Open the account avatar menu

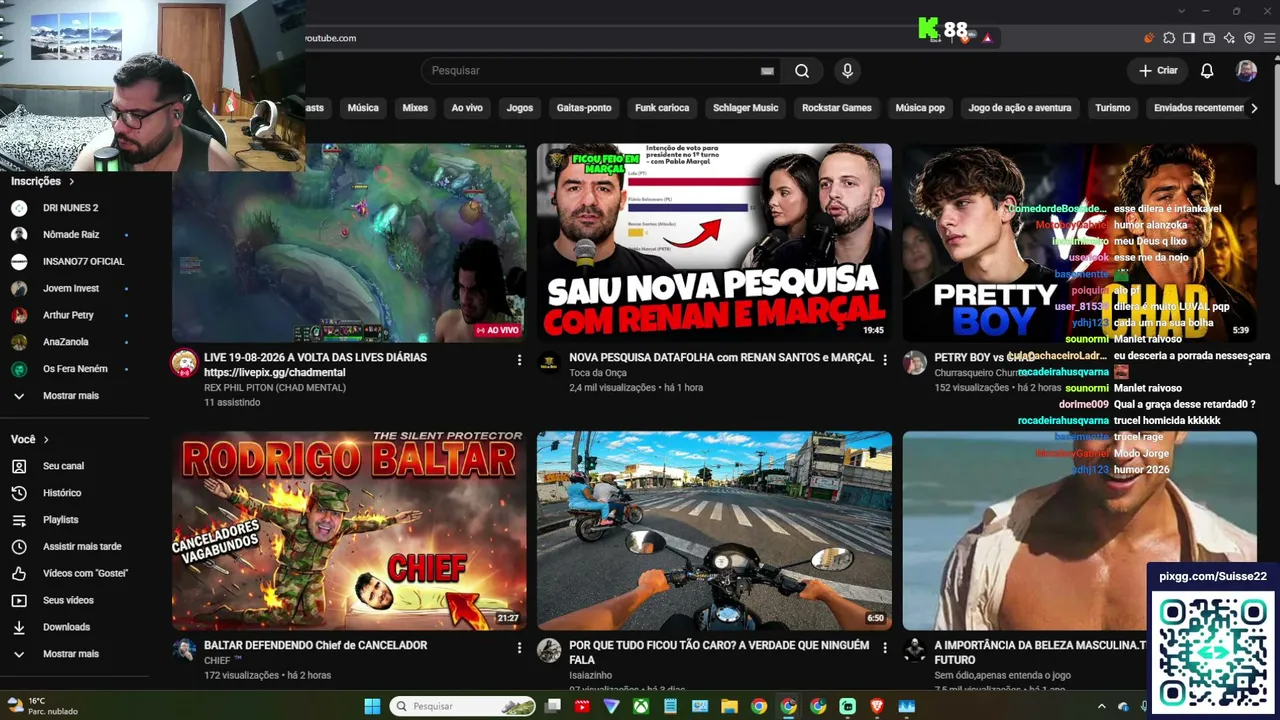click(x=1246, y=71)
